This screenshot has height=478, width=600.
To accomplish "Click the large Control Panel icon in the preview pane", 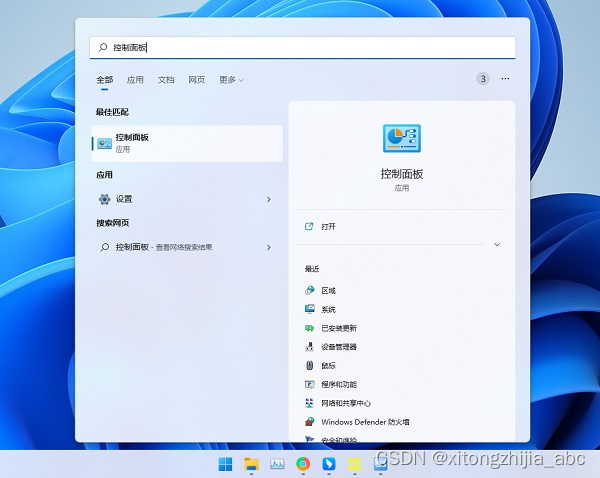I will 402,138.
